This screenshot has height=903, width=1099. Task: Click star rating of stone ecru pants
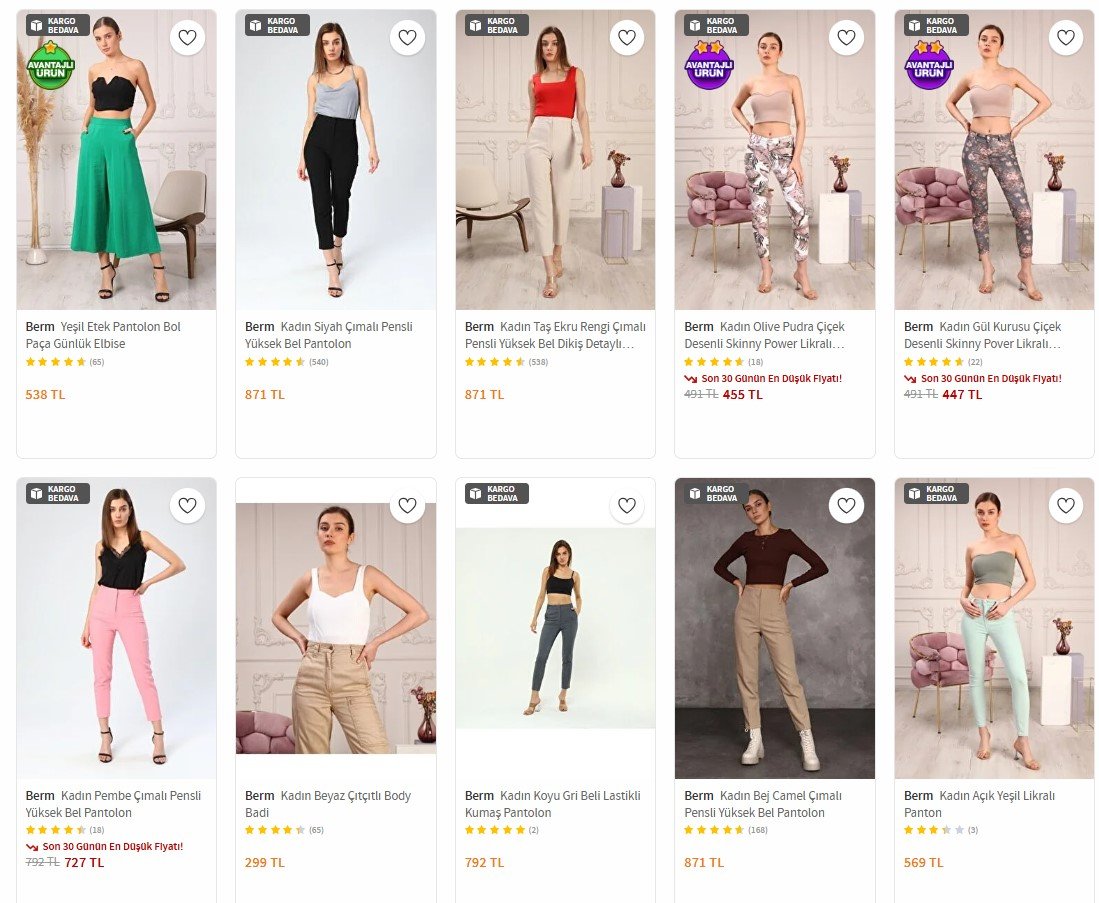pos(495,362)
